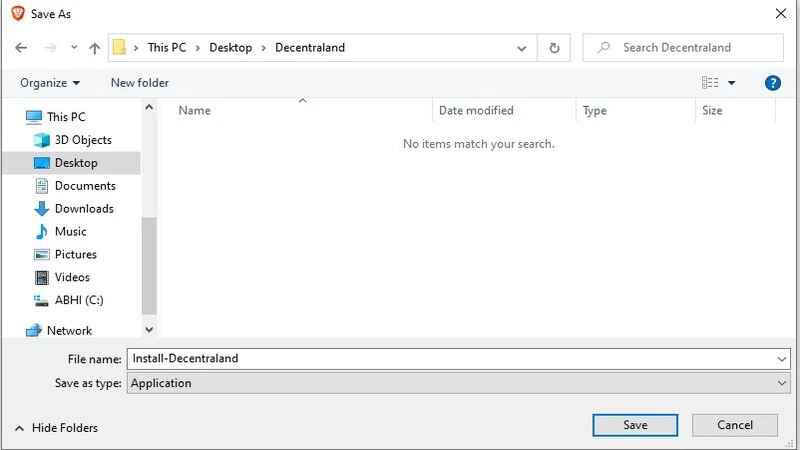The image size is (800, 450).
Task: Click the Save button
Action: point(635,425)
